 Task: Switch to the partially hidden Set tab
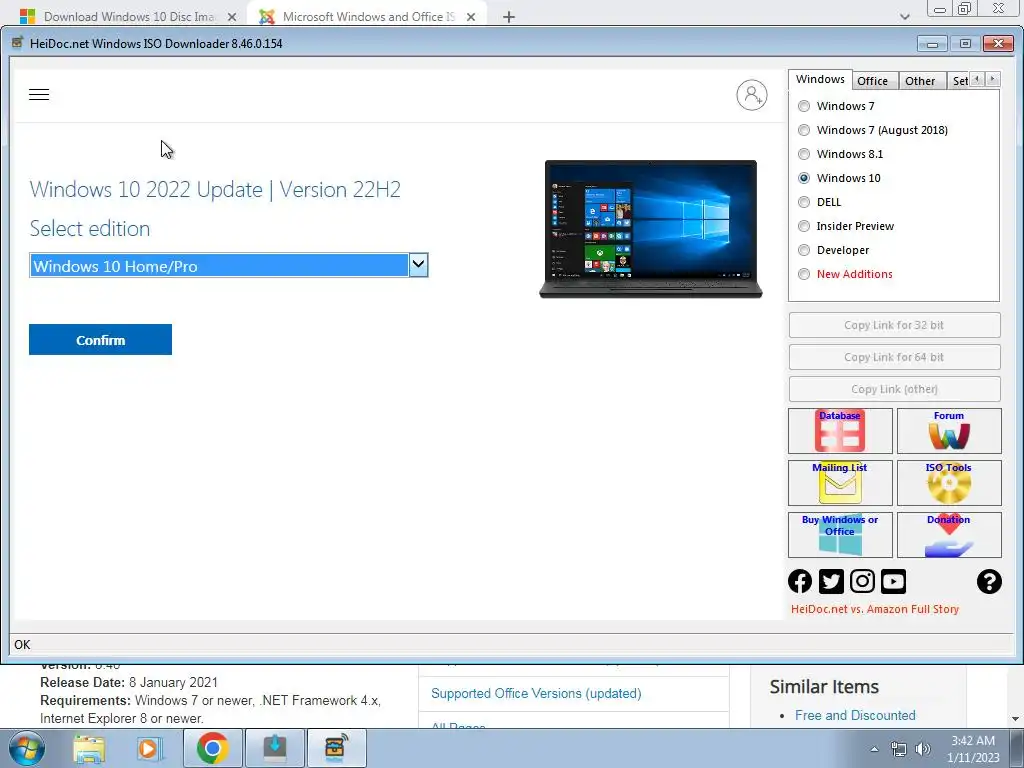[960, 81]
